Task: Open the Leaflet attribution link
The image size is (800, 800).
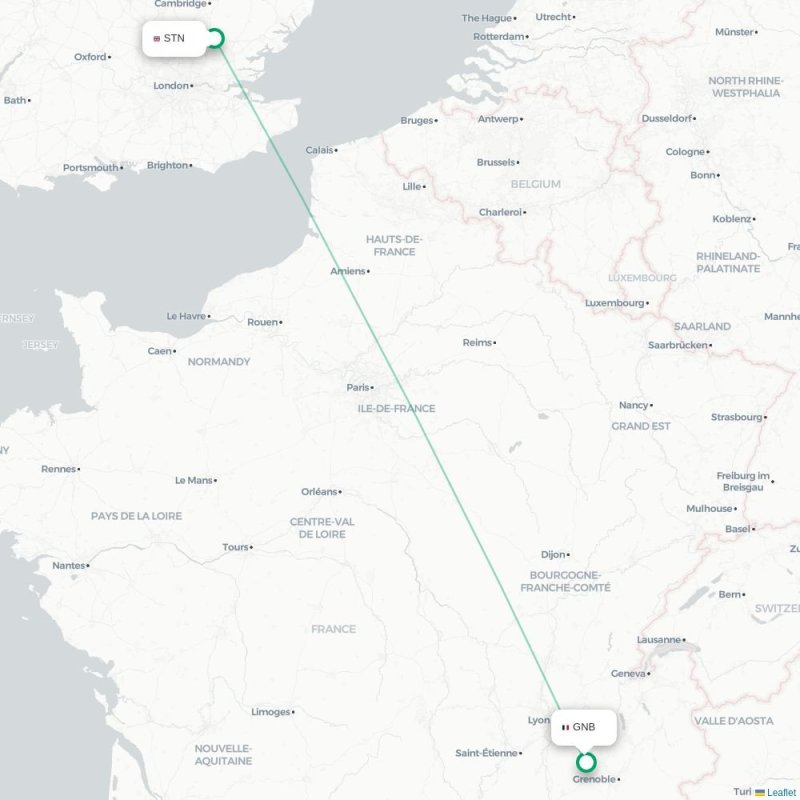Action: [x=781, y=792]
